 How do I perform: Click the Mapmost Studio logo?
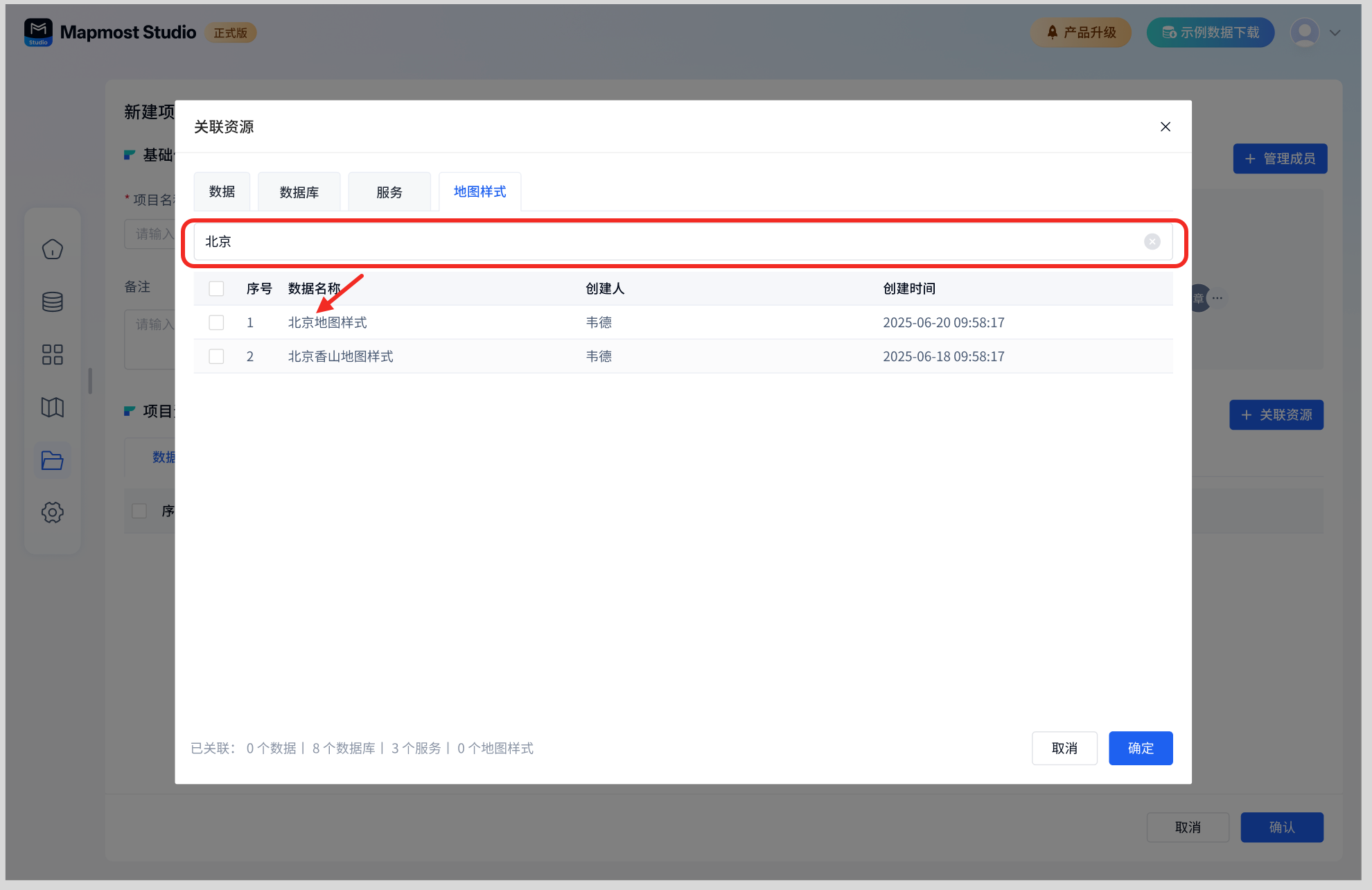[x=39, y=32]
